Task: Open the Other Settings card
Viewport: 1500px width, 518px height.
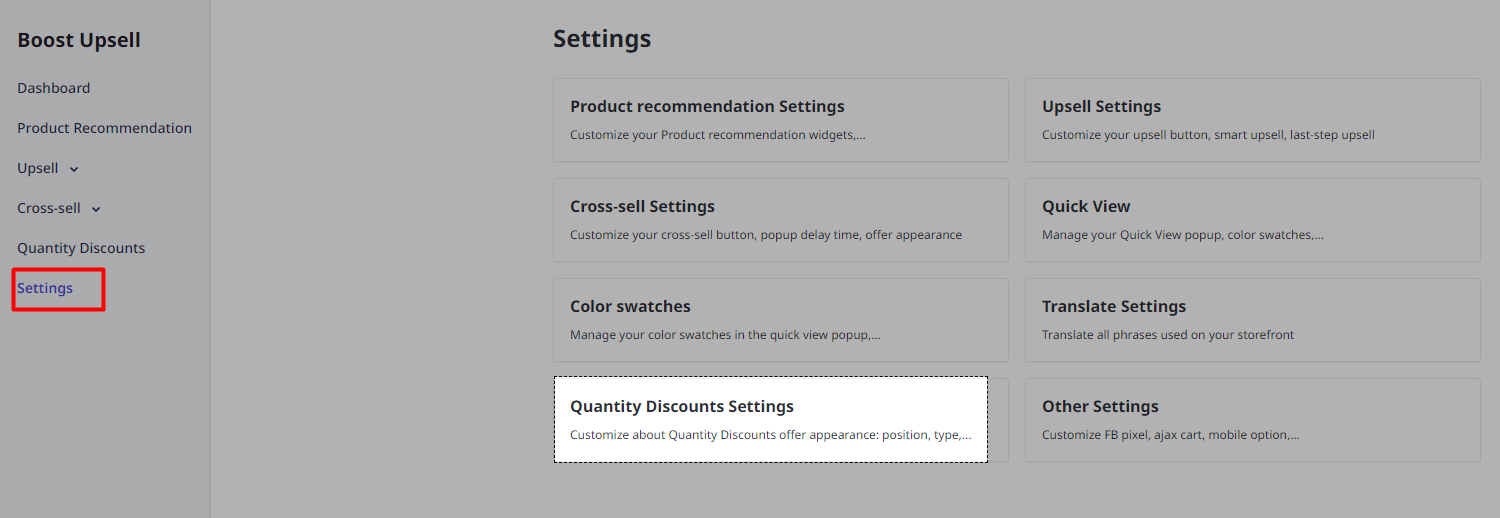Action: 1252,420
